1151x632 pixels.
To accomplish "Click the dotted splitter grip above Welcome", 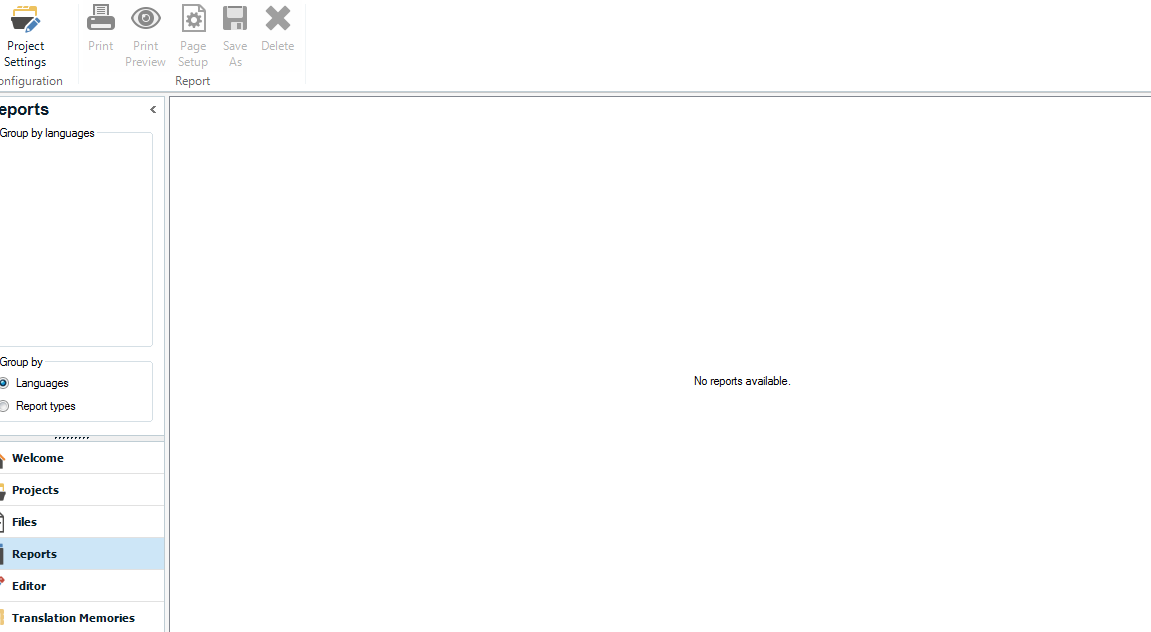I will (72, 437).
